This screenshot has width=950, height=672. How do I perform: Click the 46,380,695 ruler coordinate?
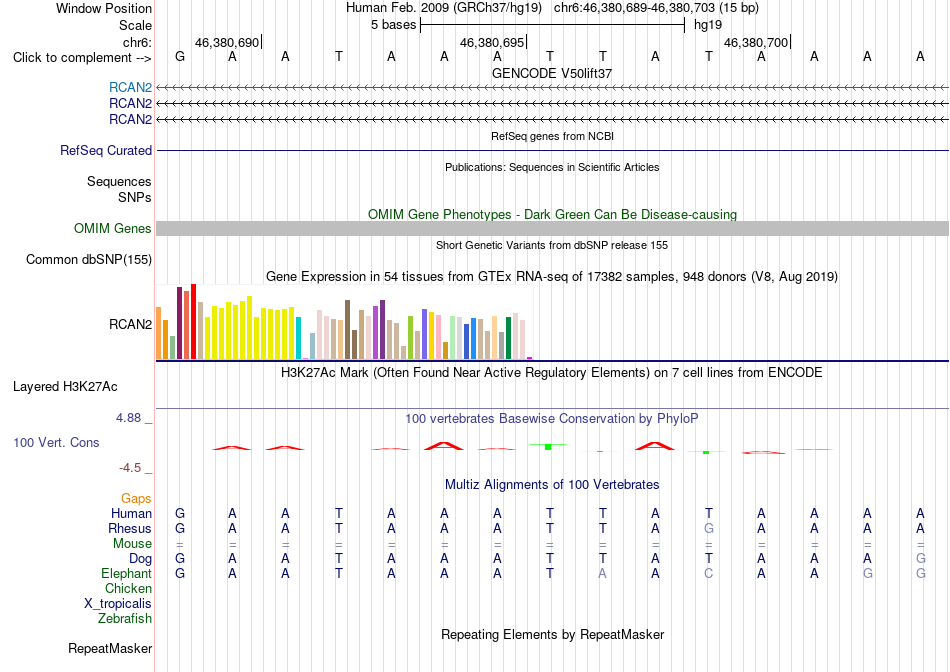click(x=492, y=42)
